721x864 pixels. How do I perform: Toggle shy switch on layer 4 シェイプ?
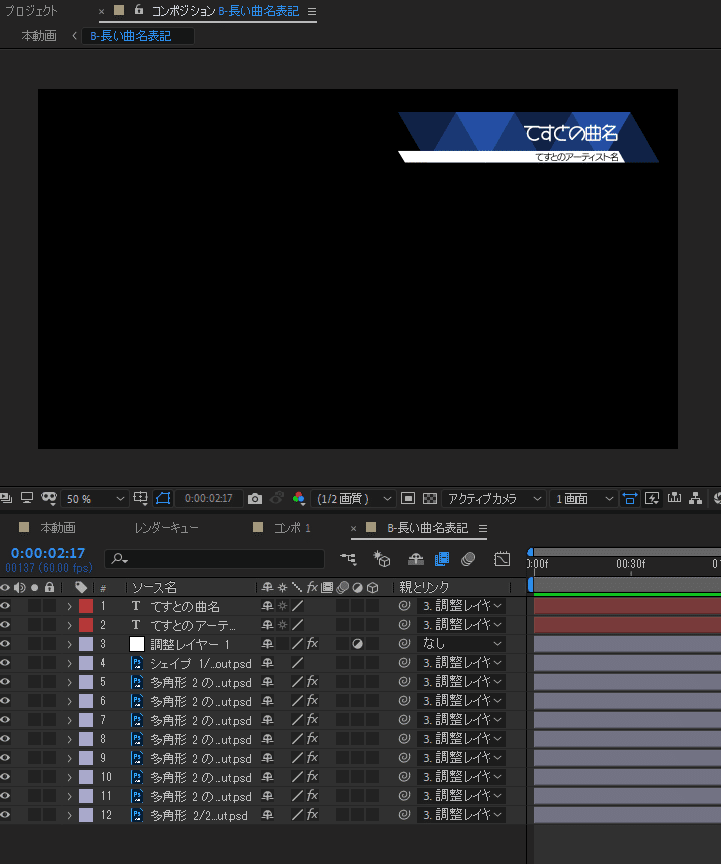[267, 663]
